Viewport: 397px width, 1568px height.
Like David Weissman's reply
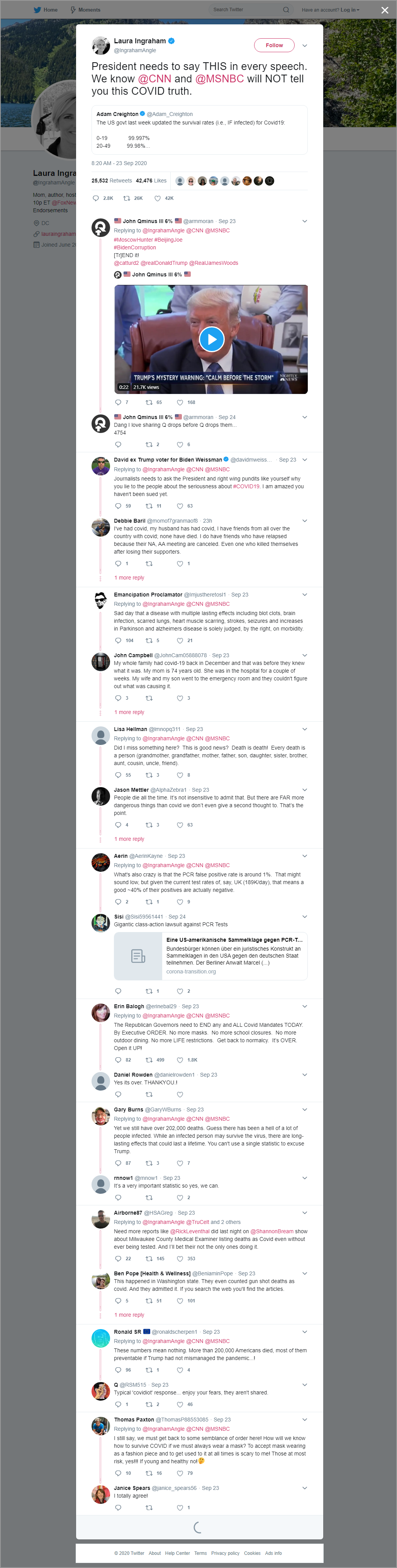point(180,506)
